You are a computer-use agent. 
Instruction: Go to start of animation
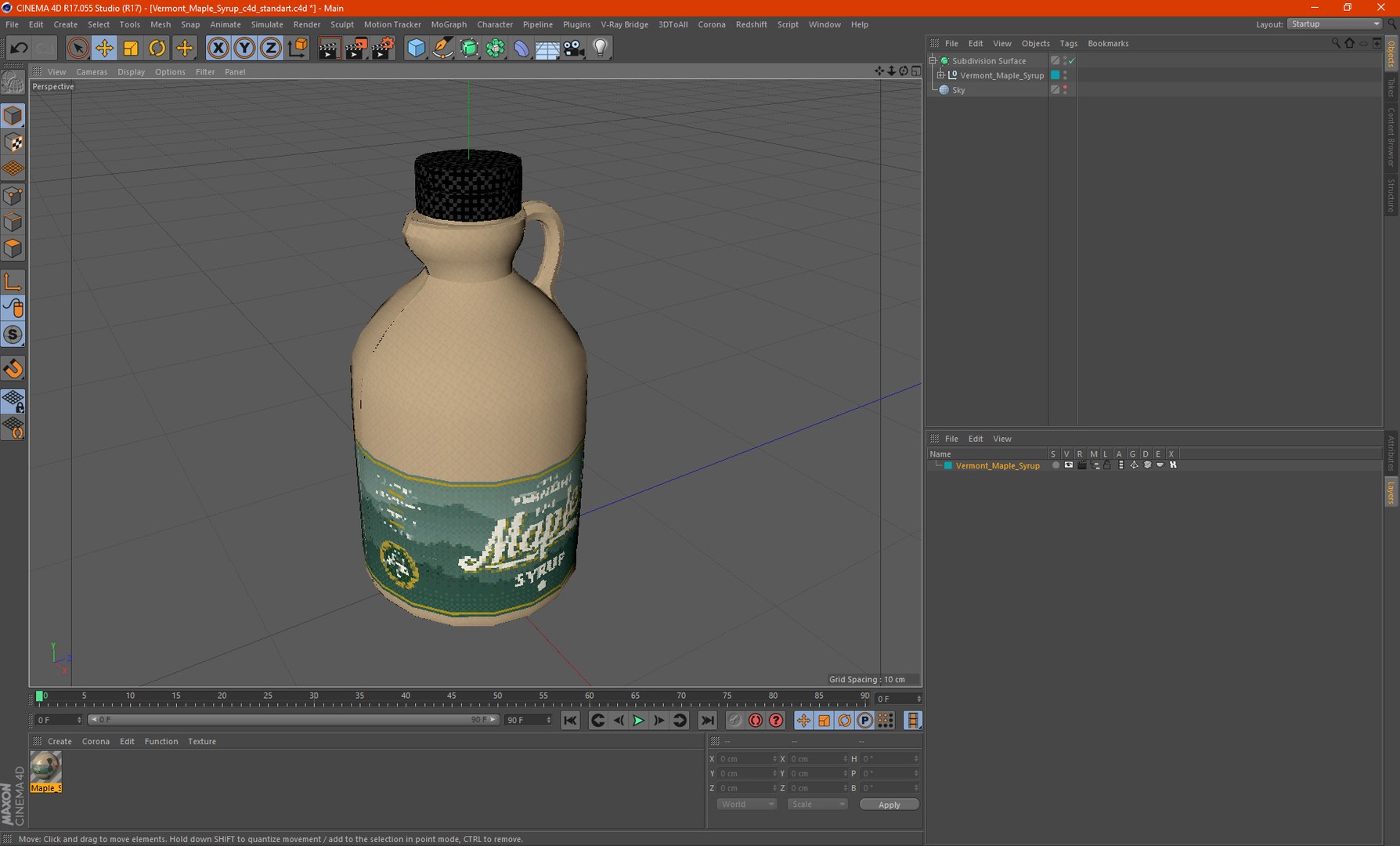pyautogui.click(x=570, y=720)
